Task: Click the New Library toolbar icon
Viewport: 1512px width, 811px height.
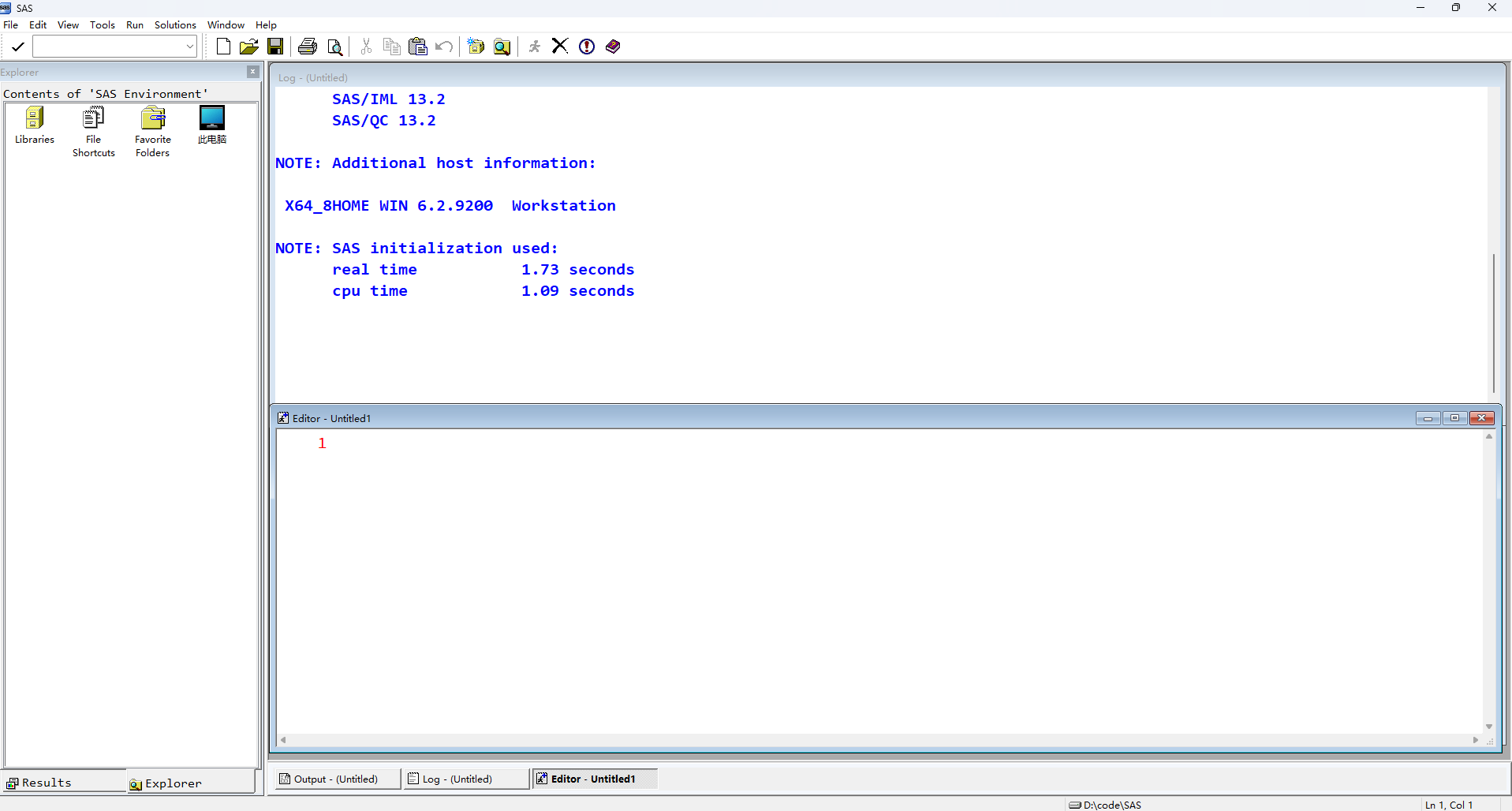Action: (x=476, y=47)
